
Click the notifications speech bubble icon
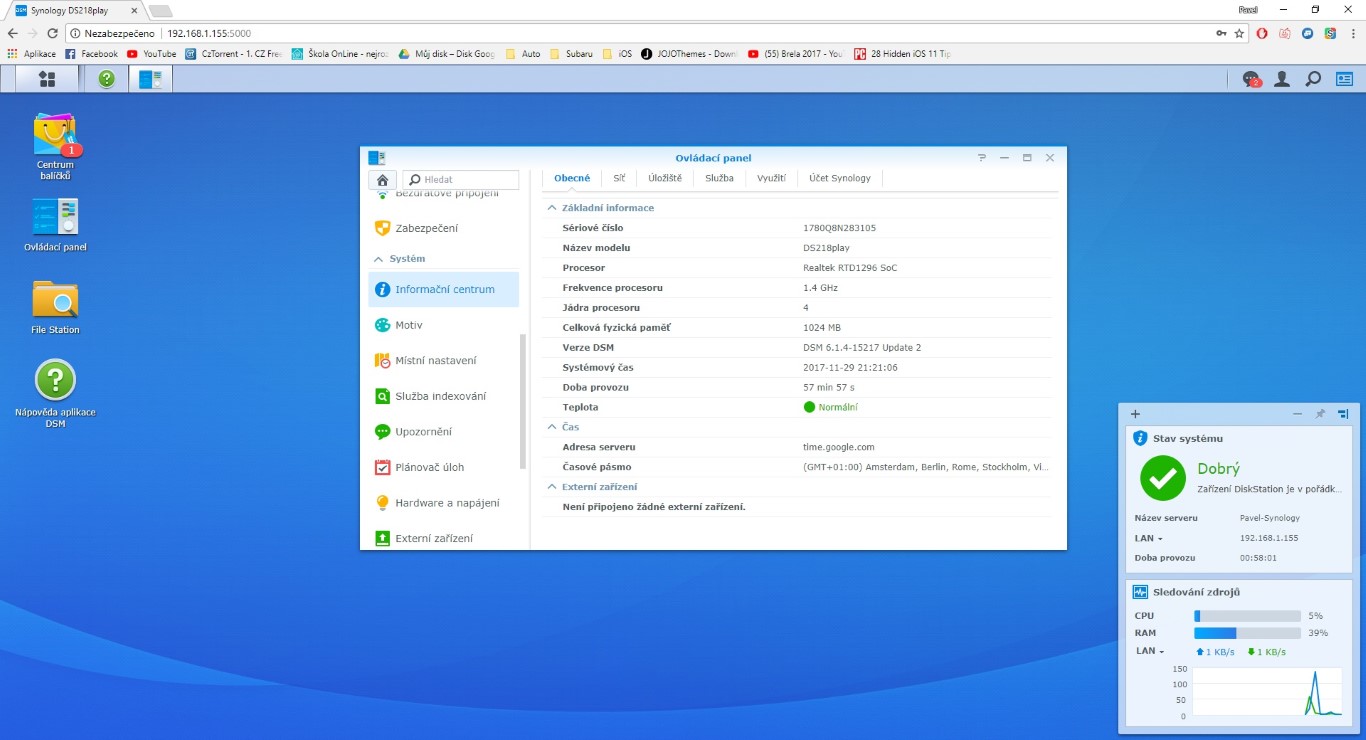click(x=1250, y=79)
